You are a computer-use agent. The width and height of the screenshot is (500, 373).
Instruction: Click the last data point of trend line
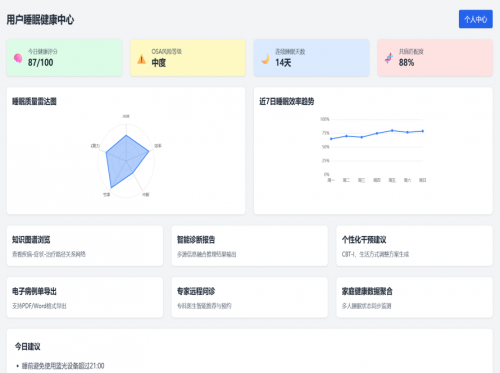[423, 131]
